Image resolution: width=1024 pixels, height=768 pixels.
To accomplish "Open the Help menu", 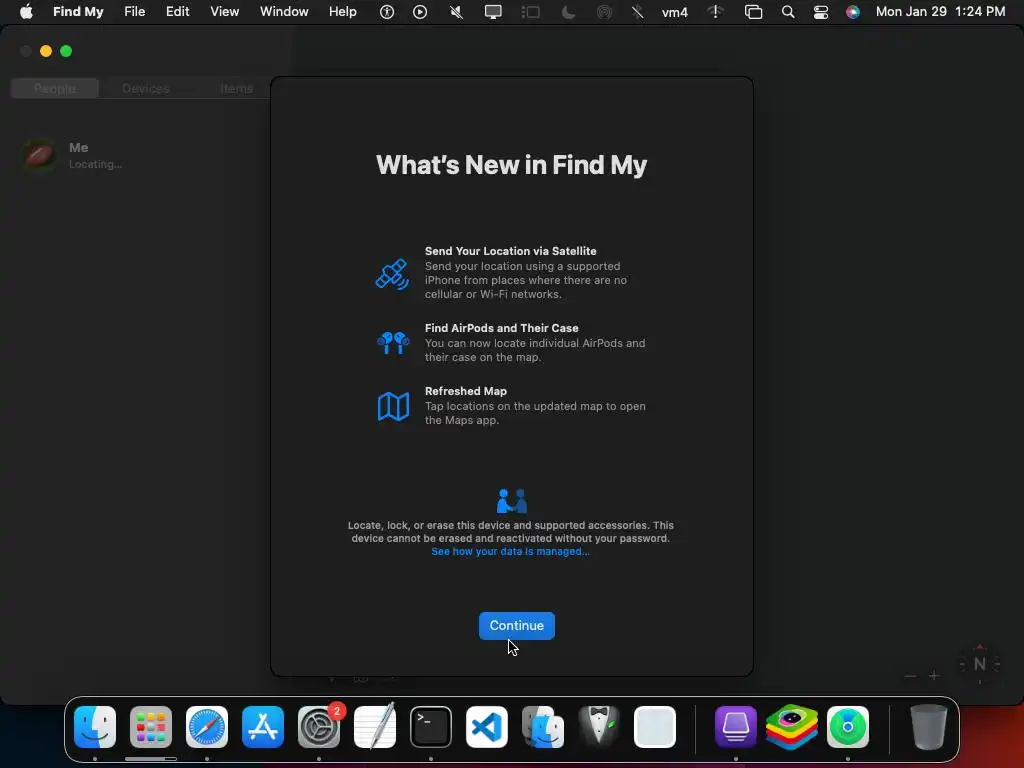I will click(342, 12).
